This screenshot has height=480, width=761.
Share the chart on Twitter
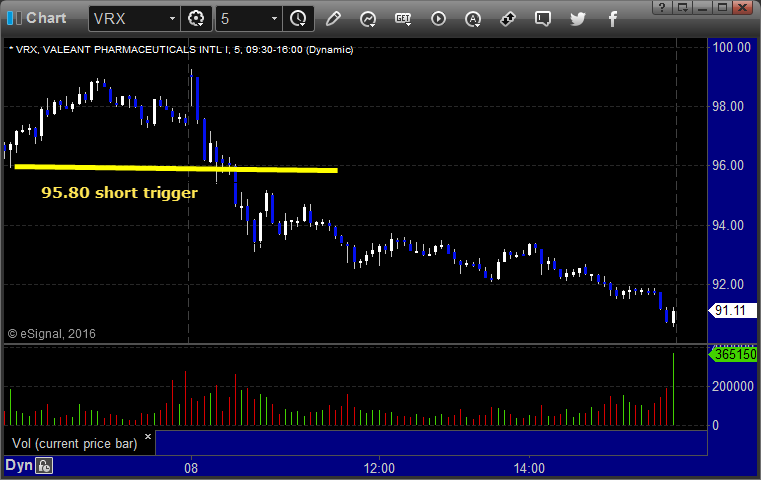point(578,19)
